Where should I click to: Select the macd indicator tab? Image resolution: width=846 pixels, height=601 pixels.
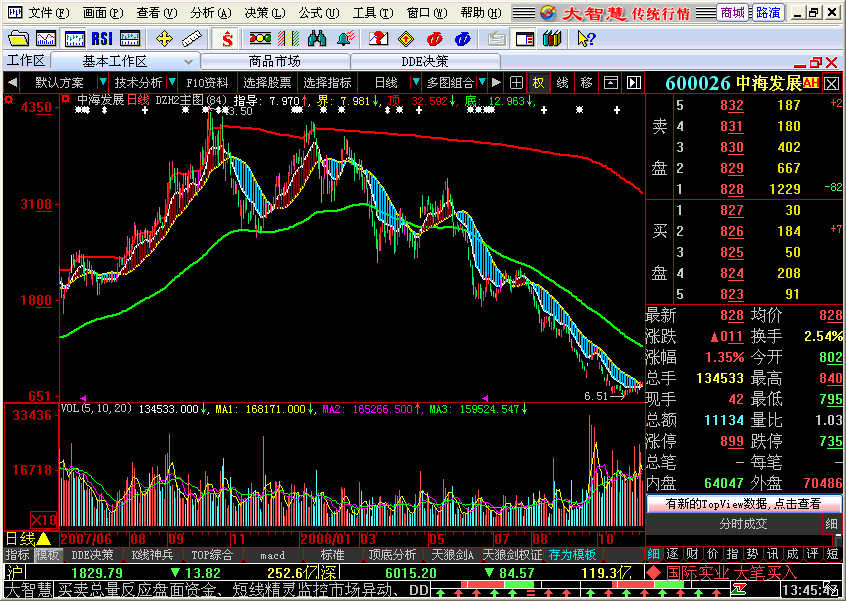tap(272, 555)
